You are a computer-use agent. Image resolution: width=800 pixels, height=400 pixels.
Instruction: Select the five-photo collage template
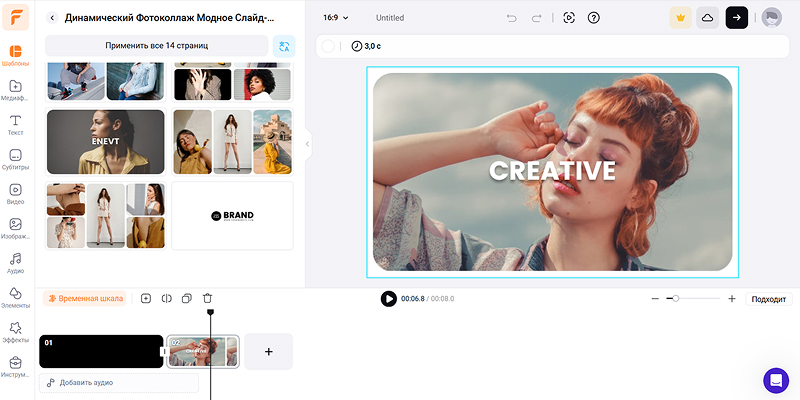(x=106, y=215)
